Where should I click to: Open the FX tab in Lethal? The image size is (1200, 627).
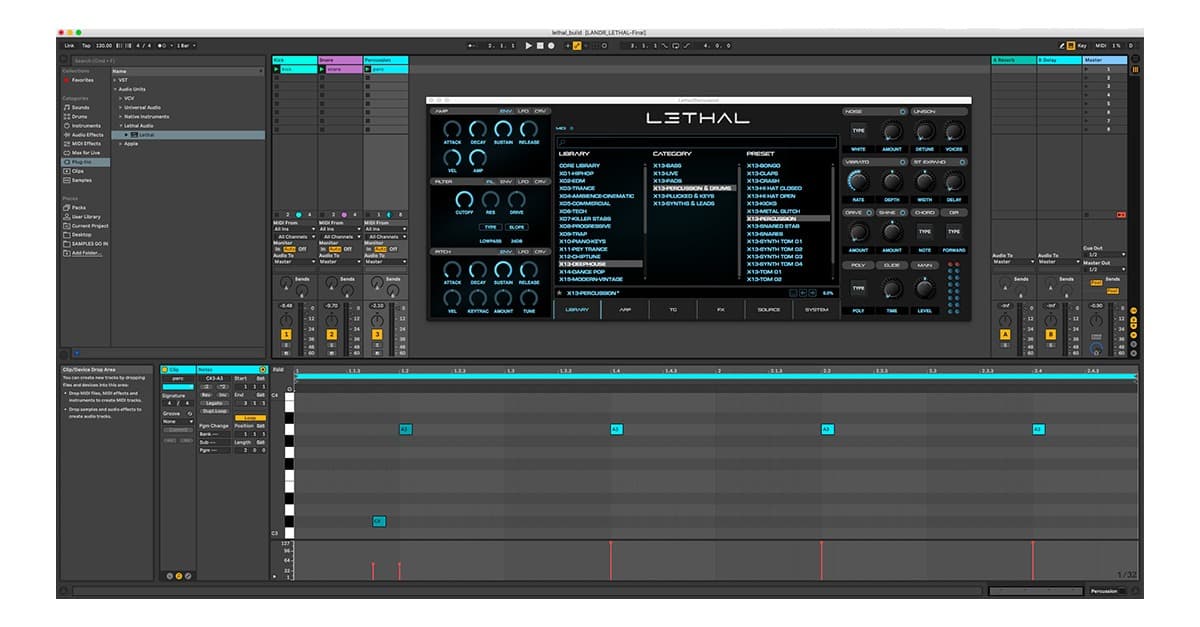point(719,310)
